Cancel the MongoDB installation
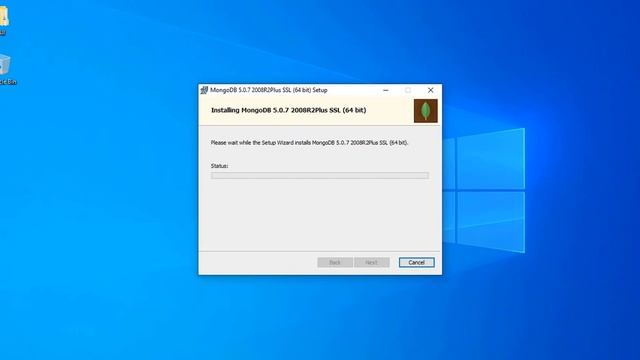The width and height of the screenshot is (640, 360). pos(416,262)
